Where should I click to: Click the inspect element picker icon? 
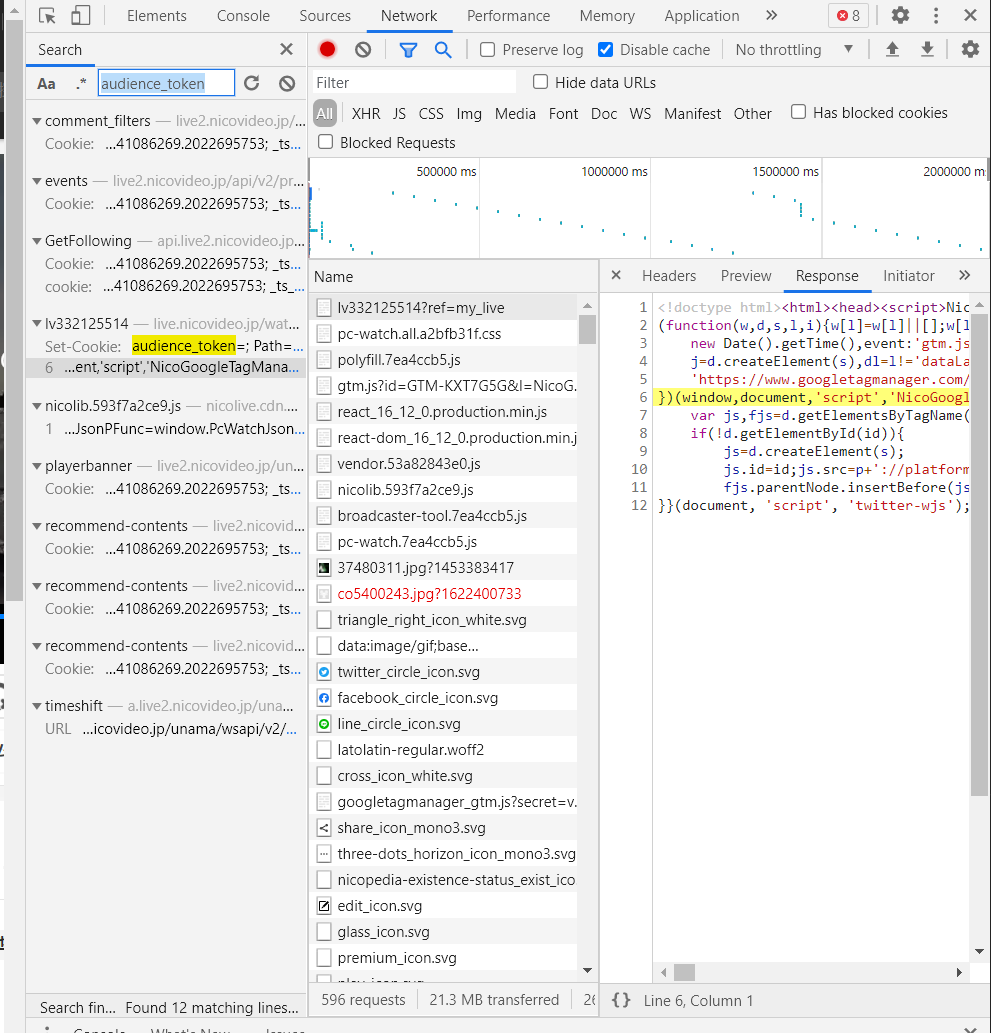[47, 15]
